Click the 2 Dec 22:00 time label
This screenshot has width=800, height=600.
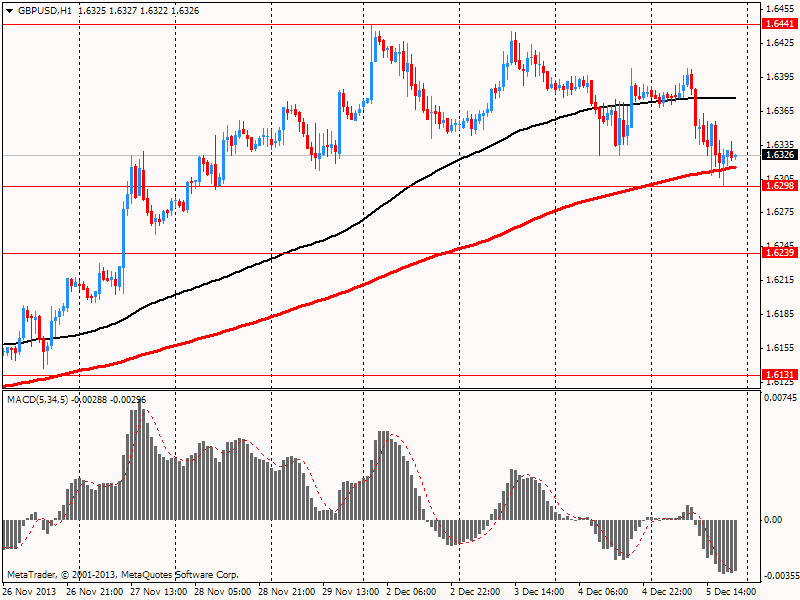click(x=475, y=592)
